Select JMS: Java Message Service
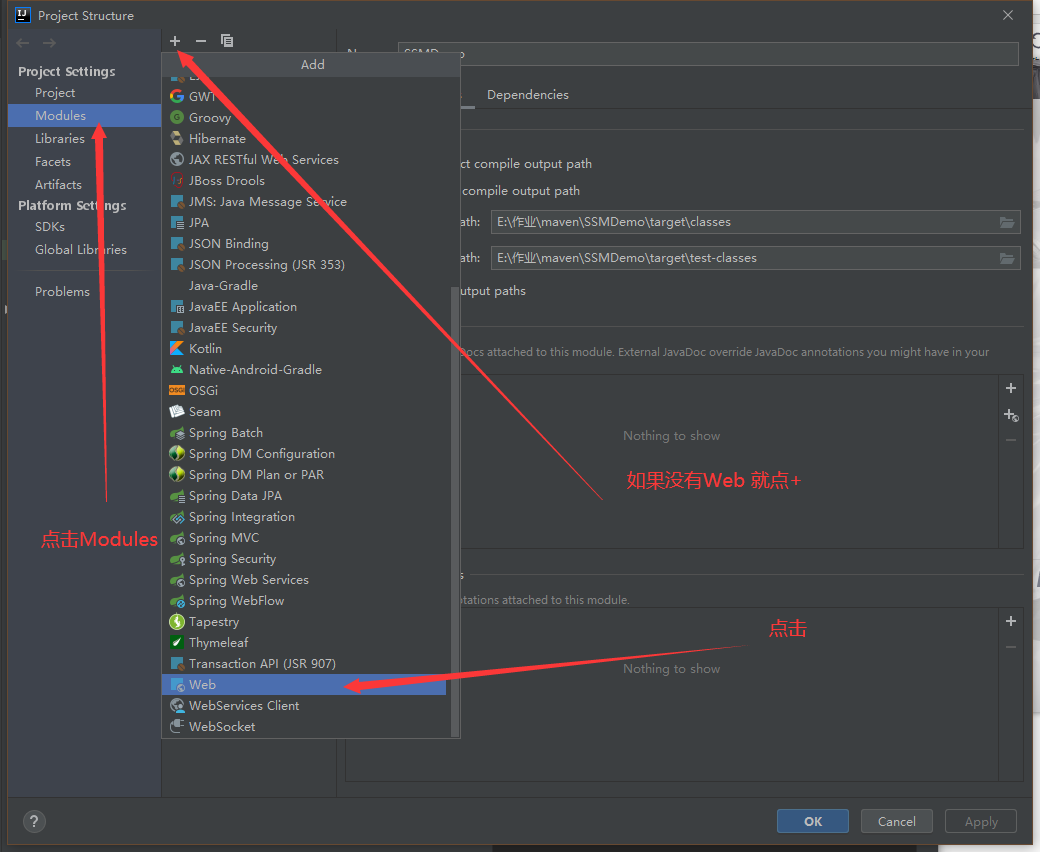This screenshot has width=1040, height=852. pos(304,202)
